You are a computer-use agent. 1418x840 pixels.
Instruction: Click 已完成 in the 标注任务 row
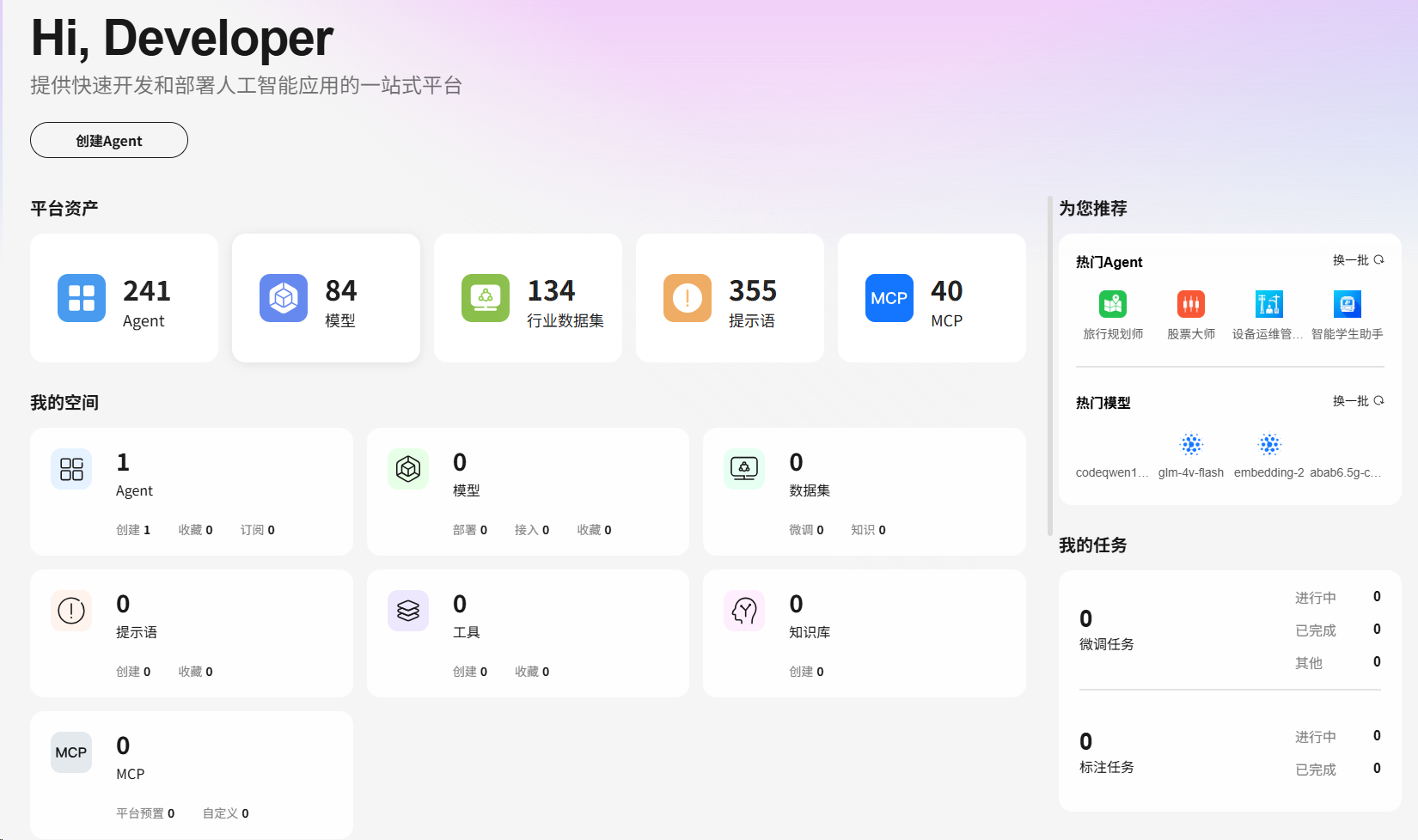click(x=1316, y=770)
